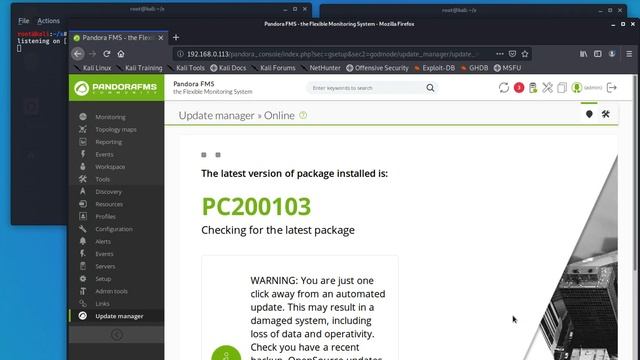
Task: Open the crossed tools icon in header
Action: (x=547, y=88)
